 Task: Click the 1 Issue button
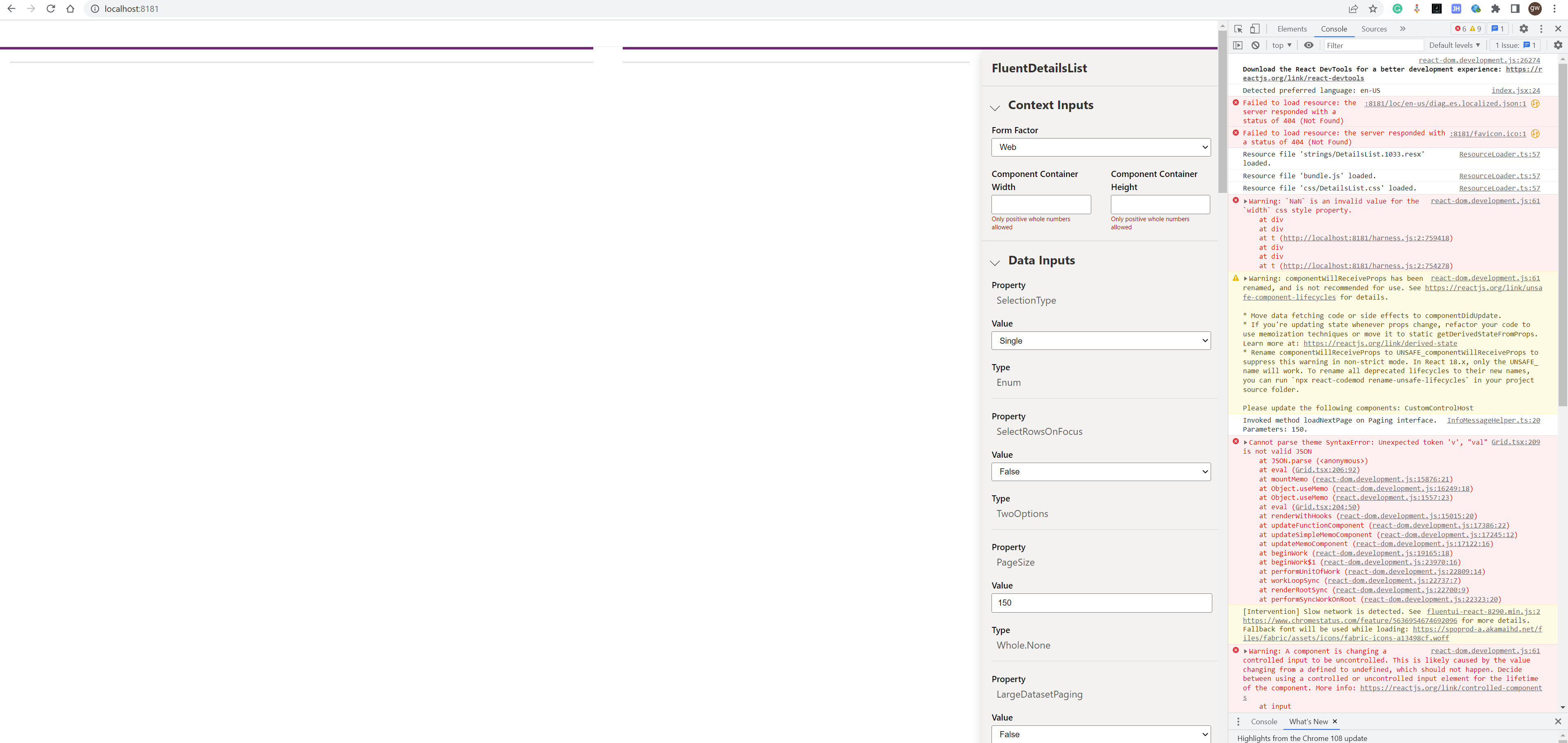click(x=1515, y=45)
